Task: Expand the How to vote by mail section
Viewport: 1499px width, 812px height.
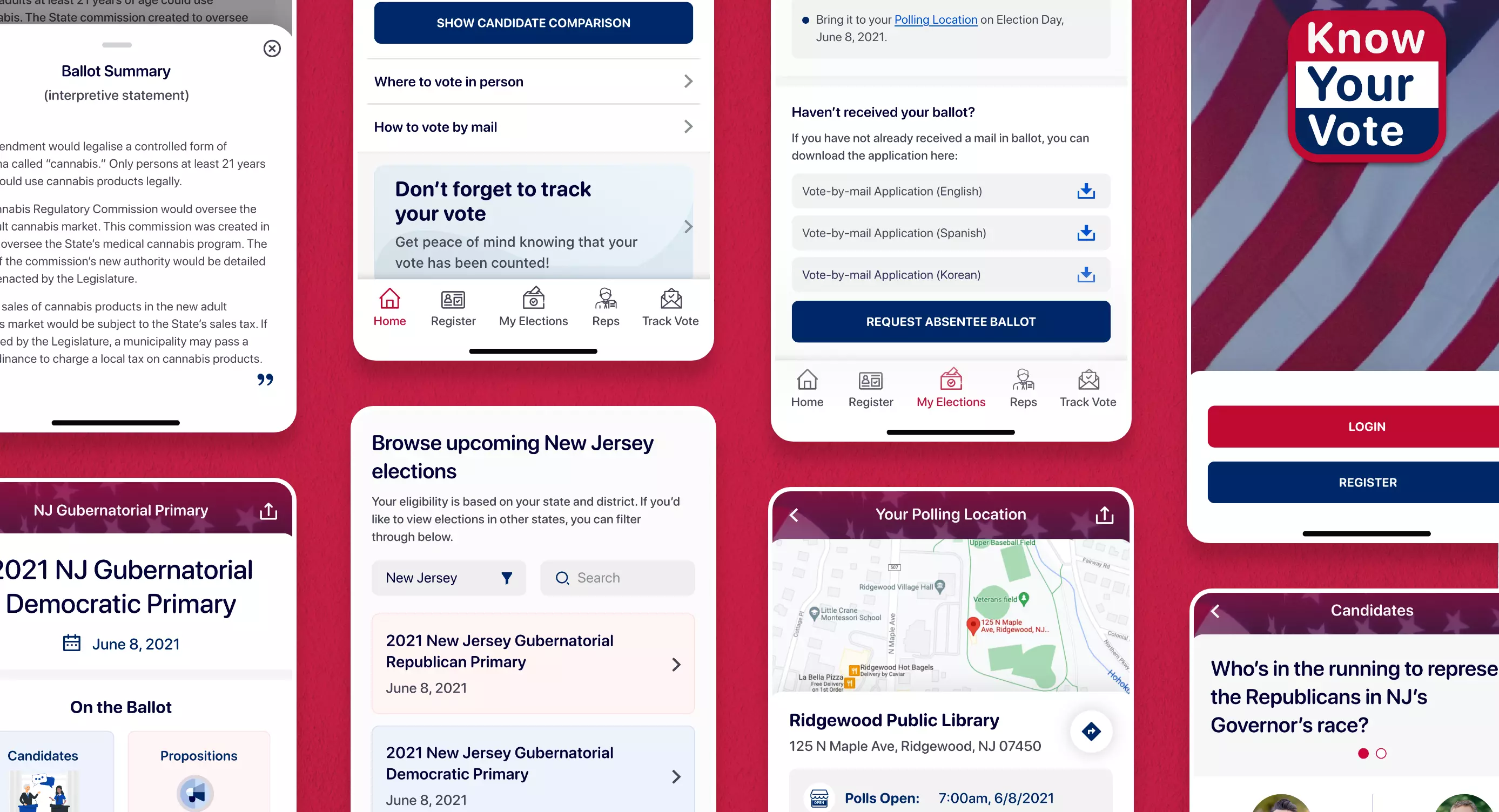Action: click(533, 126)
